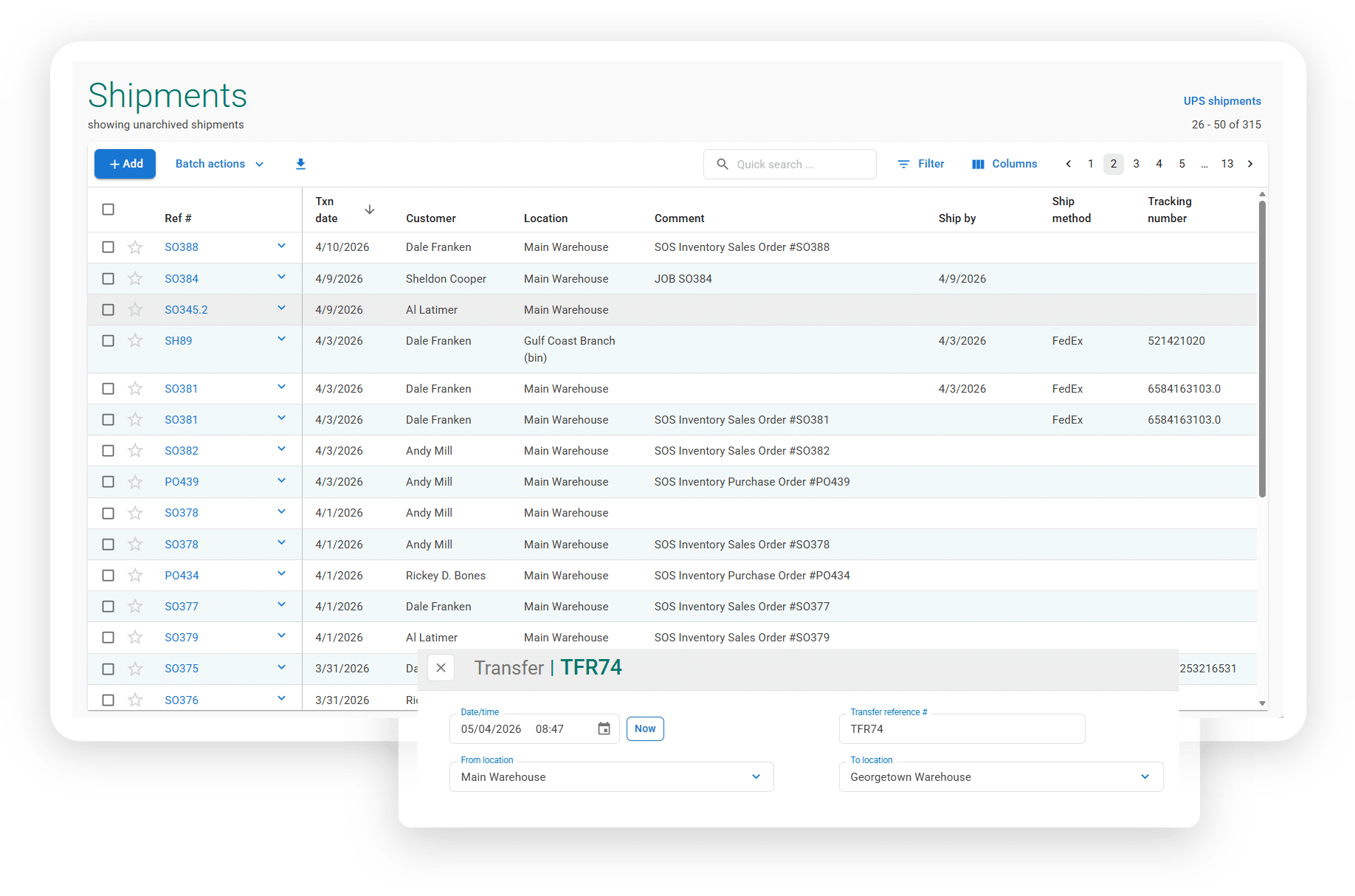This screenshot has height=896, width=1355.
Task: Star the SO382 shipment
Action: click(x=135, y=451)
